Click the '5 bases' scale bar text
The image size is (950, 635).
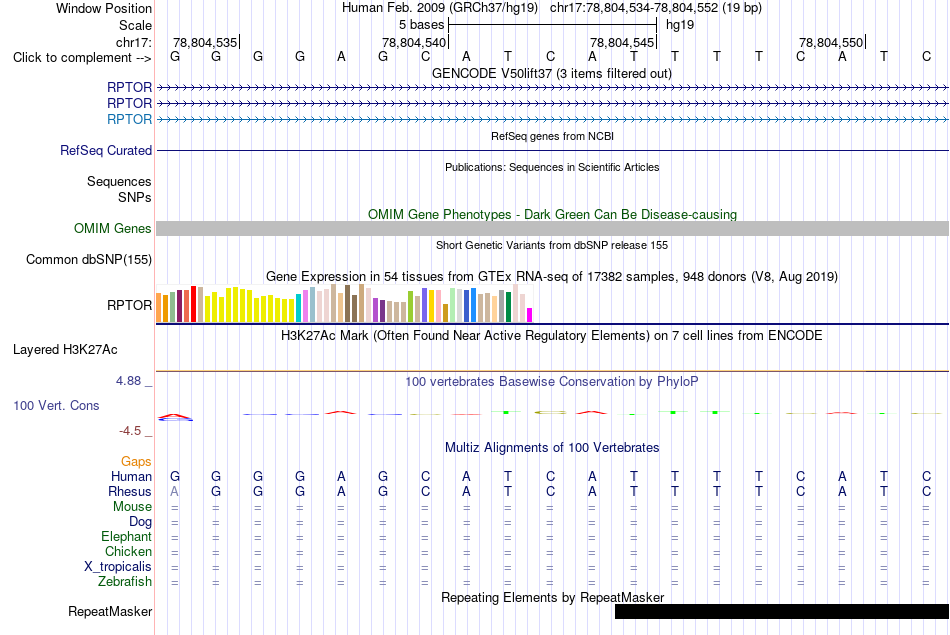(421, 25)
